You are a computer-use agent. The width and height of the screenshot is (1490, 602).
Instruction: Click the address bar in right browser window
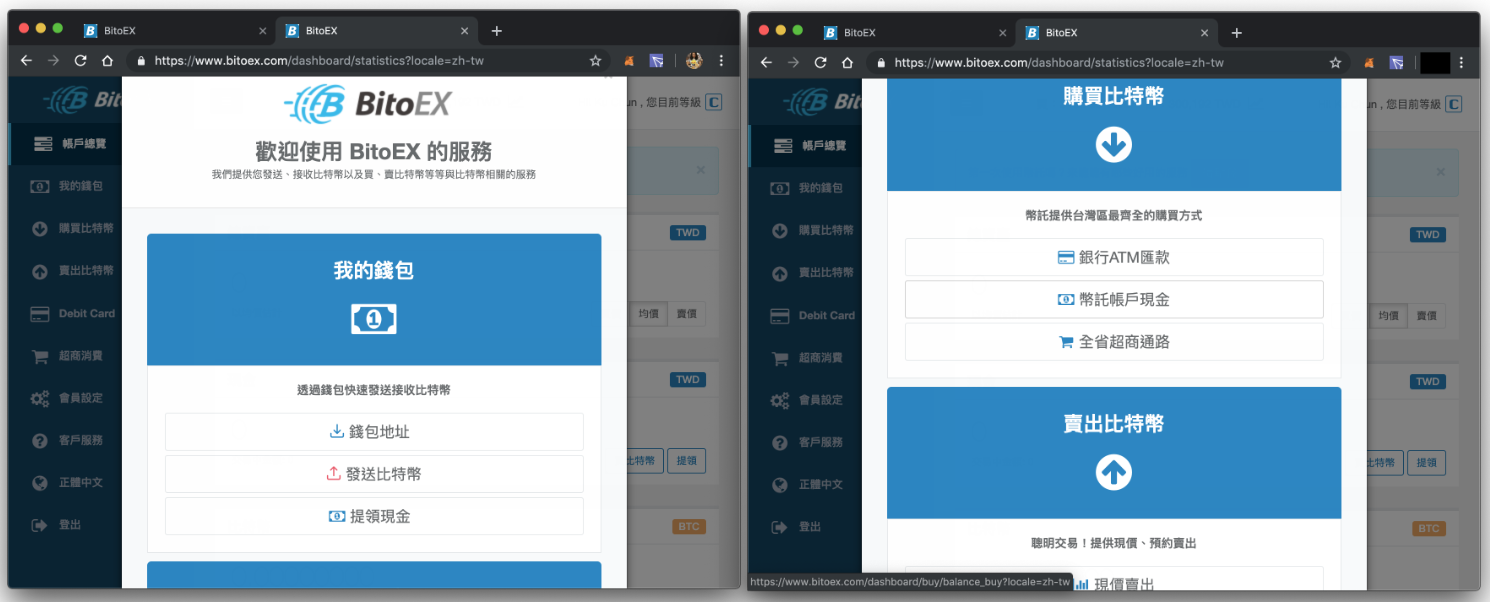[1105, 62]
